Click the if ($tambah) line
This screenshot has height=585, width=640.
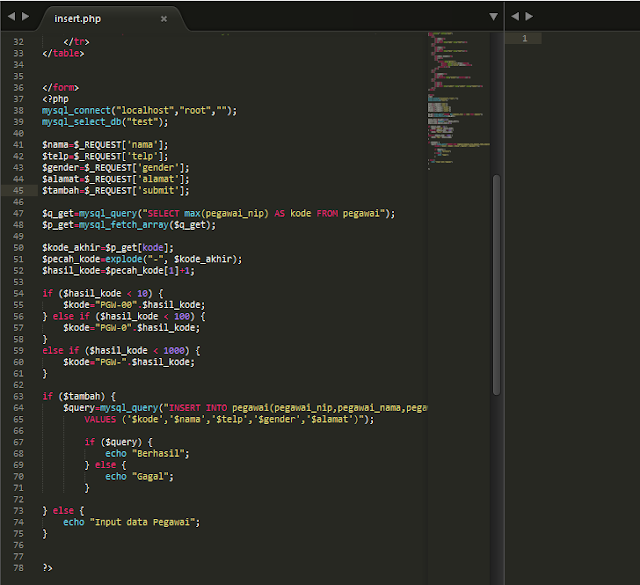79,396
